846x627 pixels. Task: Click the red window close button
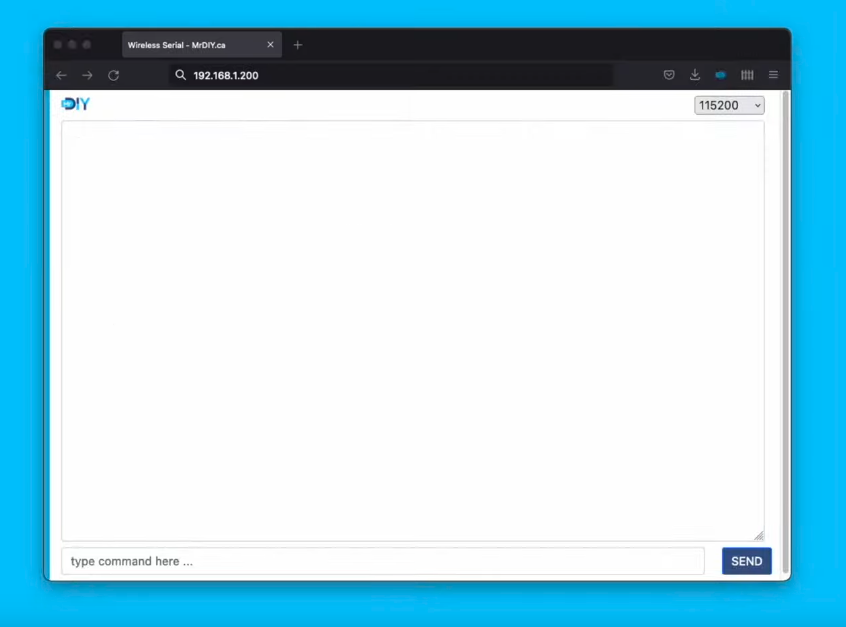(58, 45)
